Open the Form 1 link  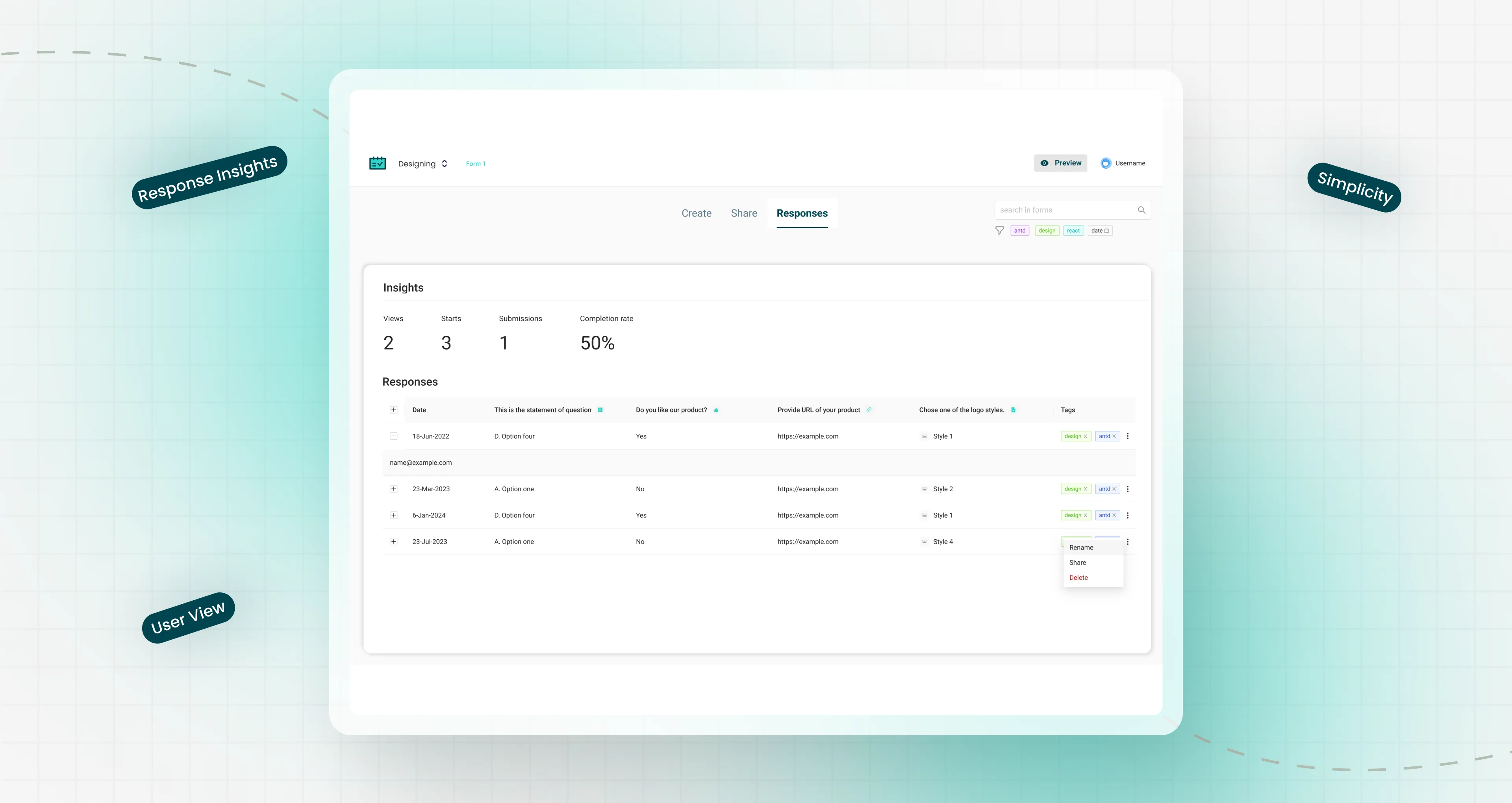tap(475, 163)
